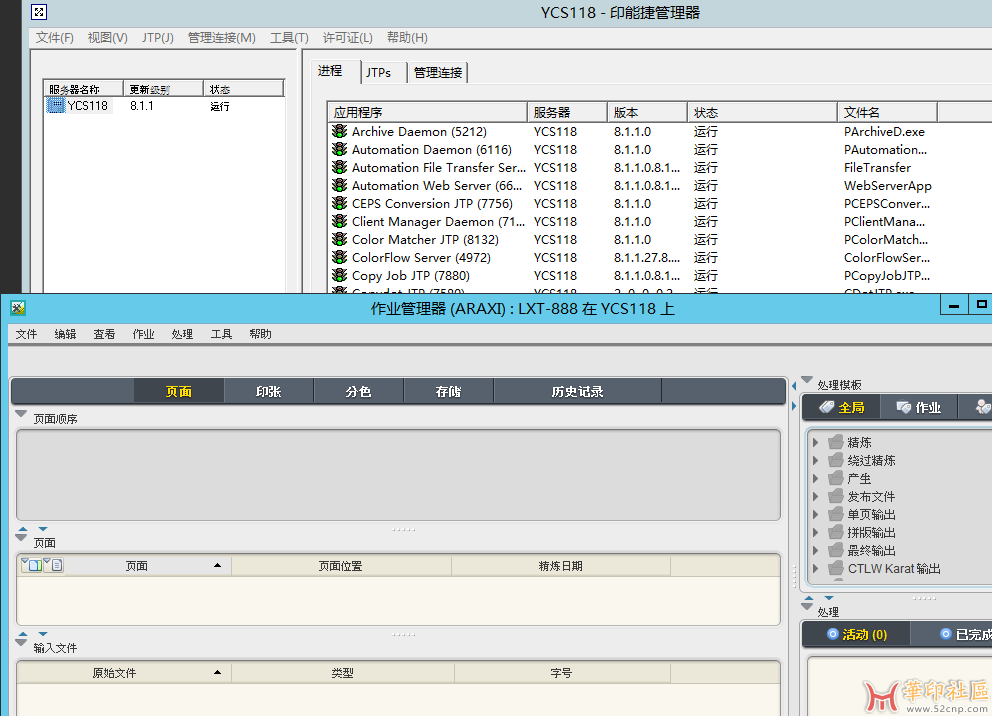Click the folder icon next to 单页输出
The width and height of the screenshot is (992, 716).
pos(836,514)
